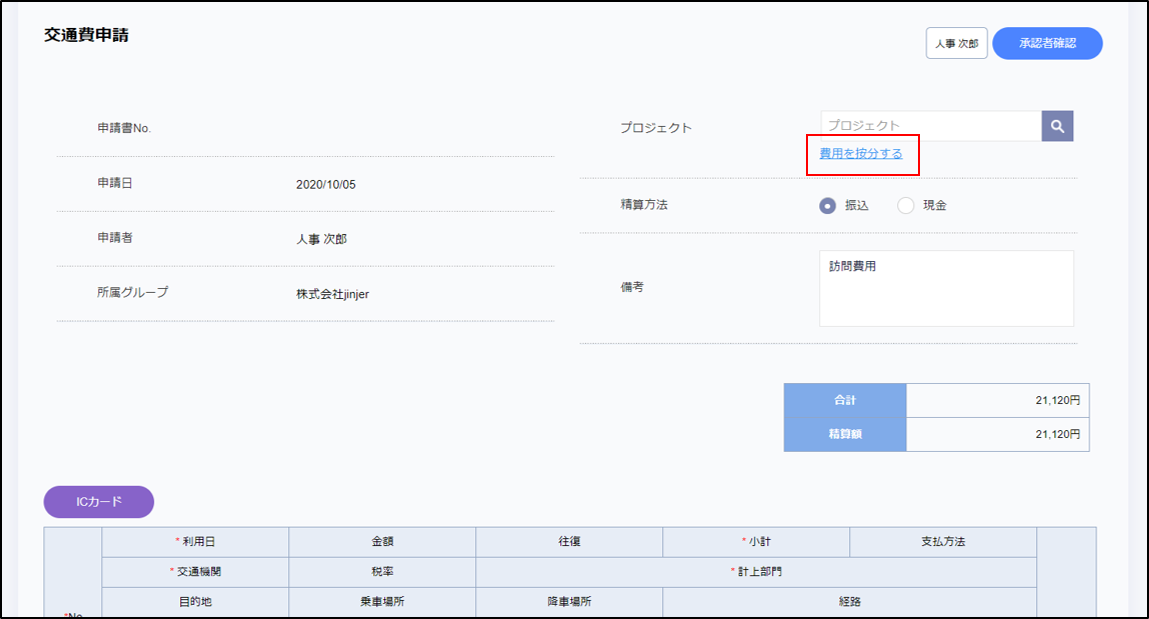This screenshot has width=1149, height=619.
Task: Click the 人事 次郎 button
Action: pyautogui.click(x=957, y=44)
